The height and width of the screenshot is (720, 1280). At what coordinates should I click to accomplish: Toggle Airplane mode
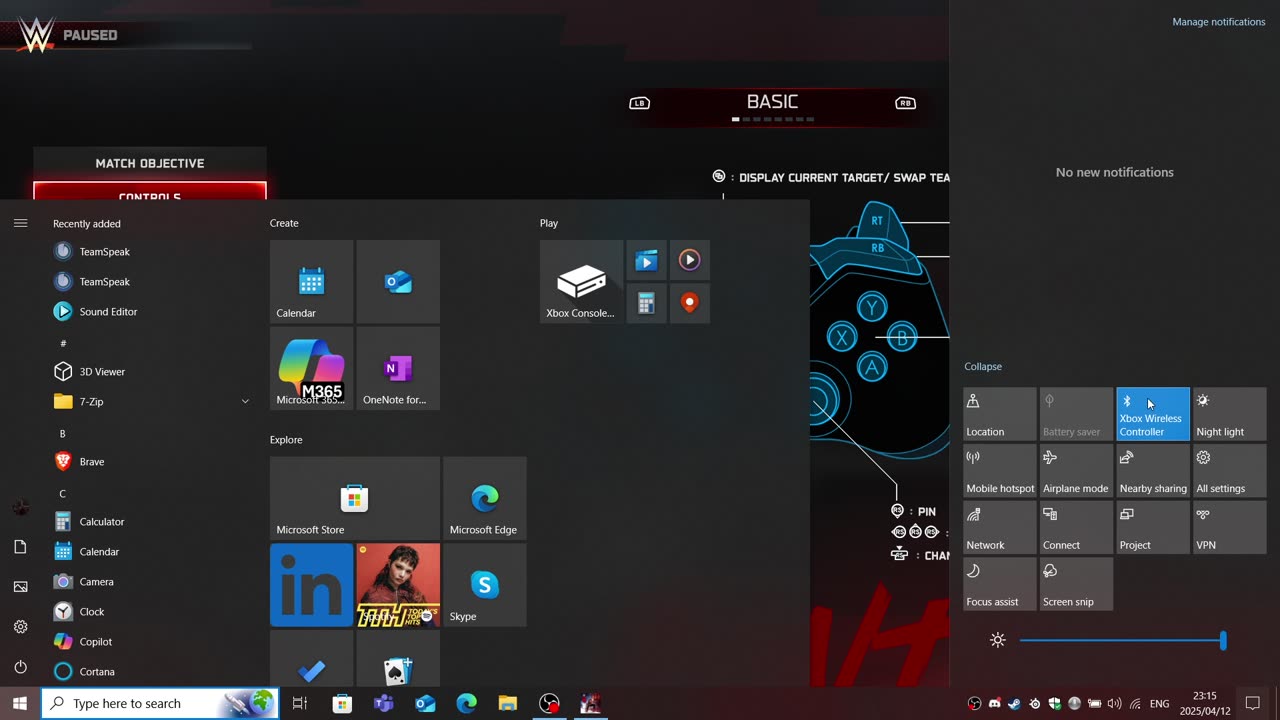[x=1076, y=471]
